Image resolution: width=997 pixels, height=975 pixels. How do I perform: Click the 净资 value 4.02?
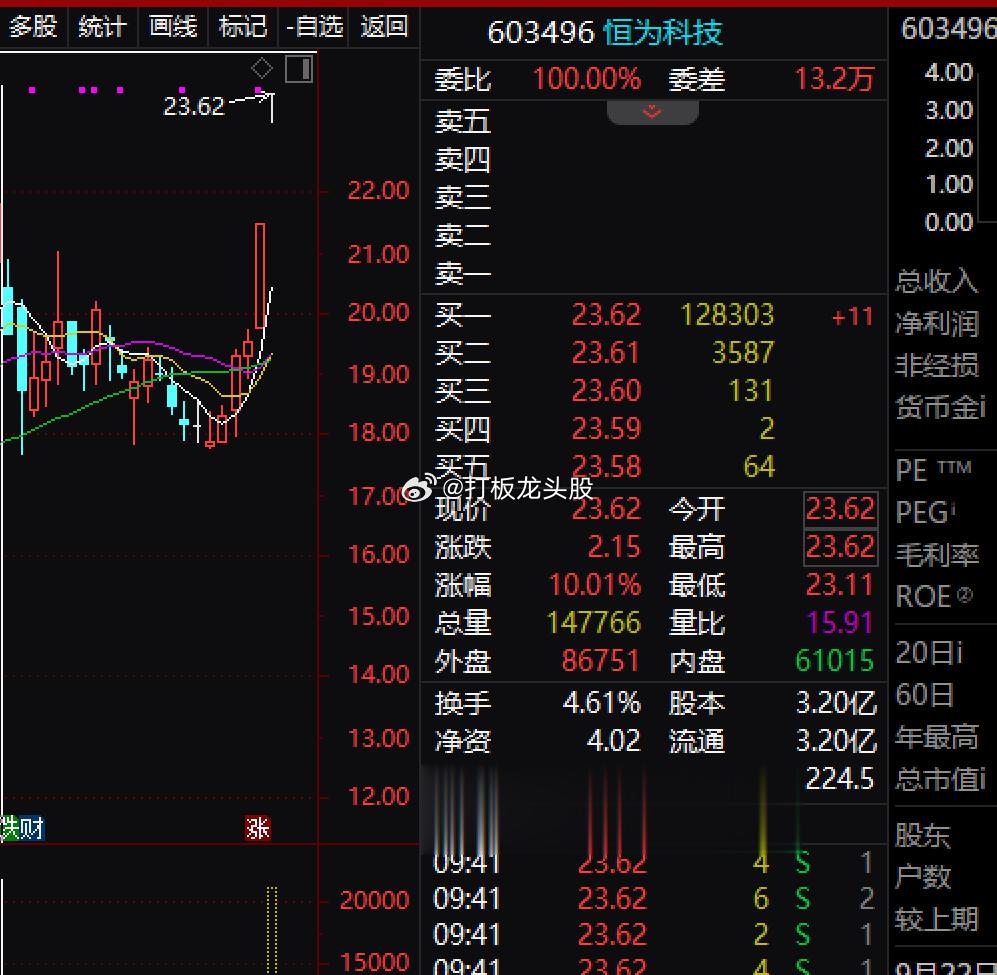click(613, 741)
